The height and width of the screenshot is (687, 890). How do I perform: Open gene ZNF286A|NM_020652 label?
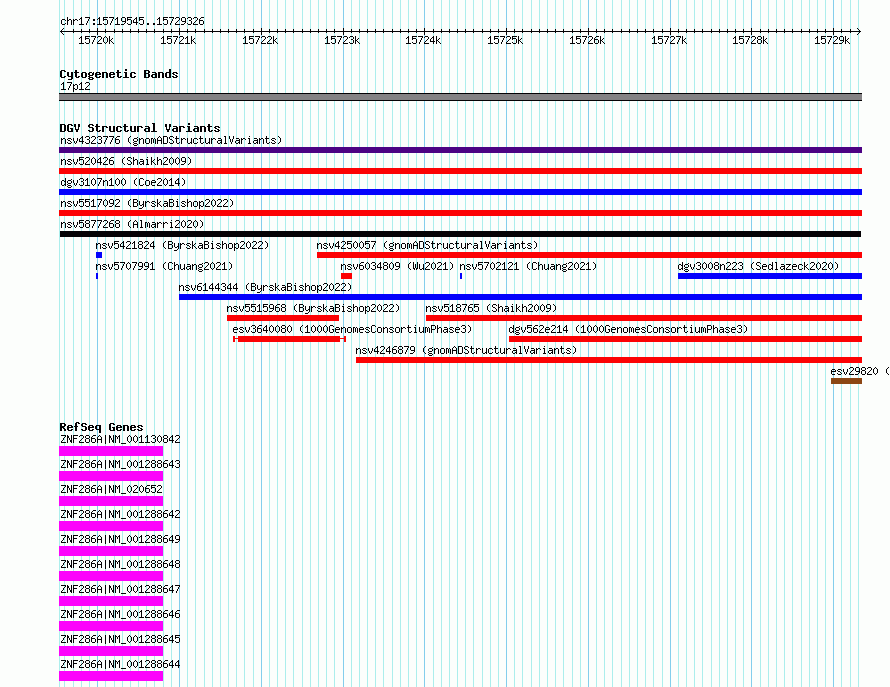(111, 489)
